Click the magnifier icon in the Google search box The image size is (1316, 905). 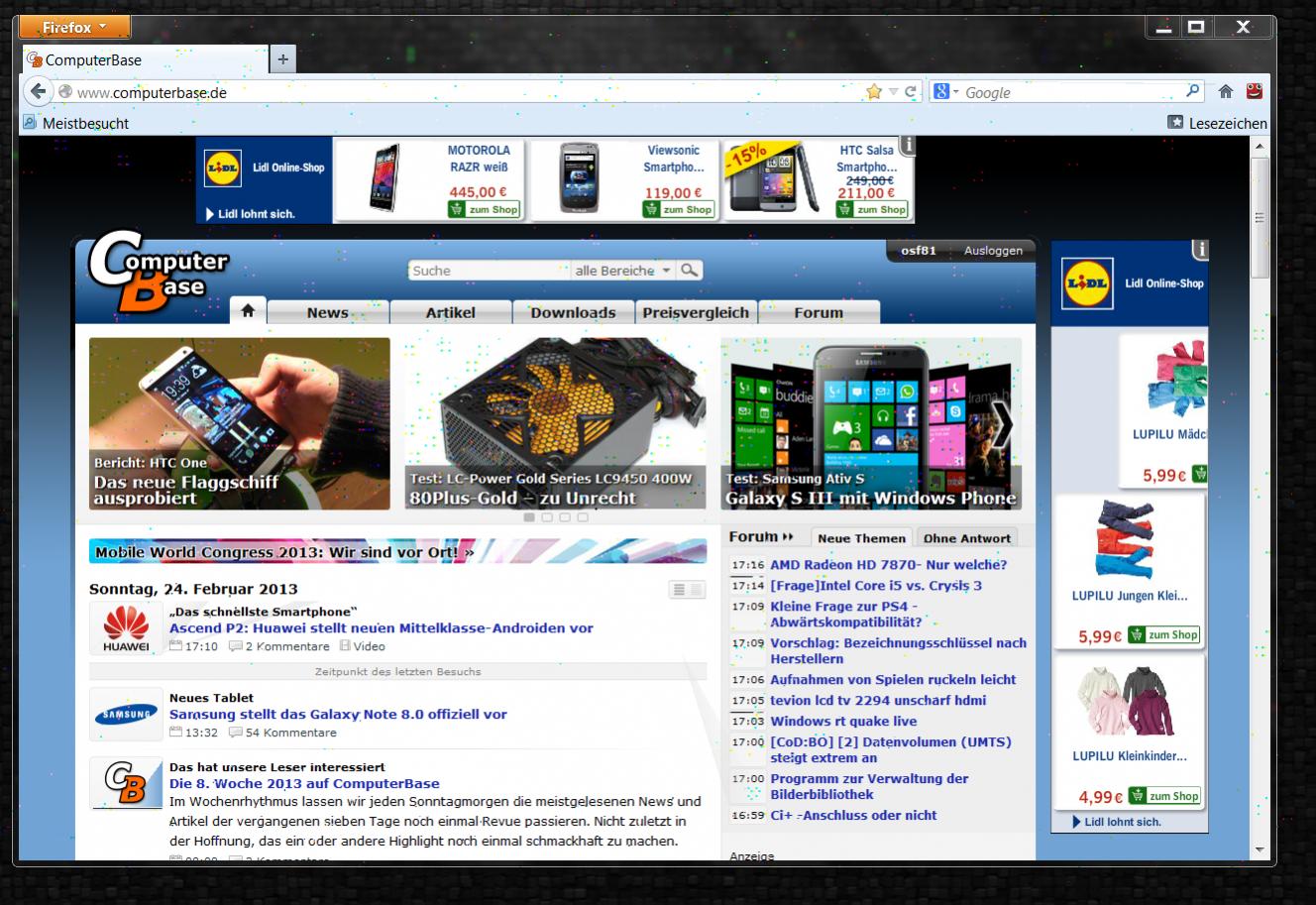click(1192, 91)
